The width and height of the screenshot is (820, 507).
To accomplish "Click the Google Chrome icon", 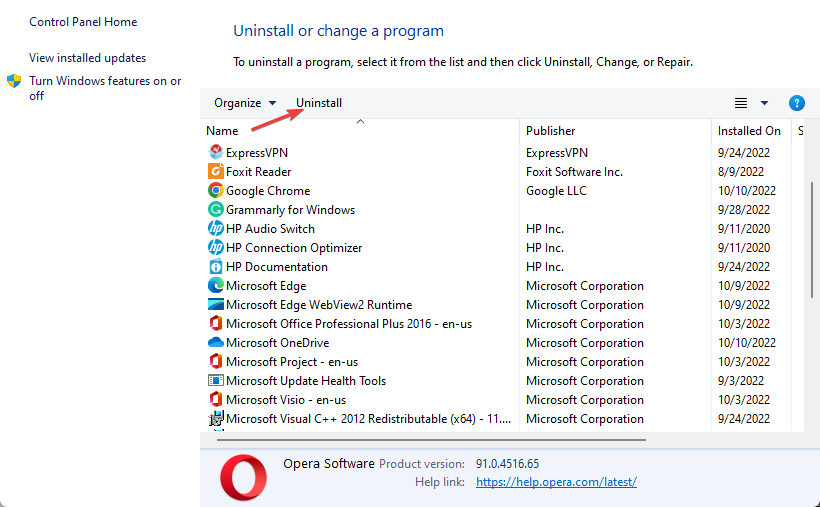I will coord(215,191).
